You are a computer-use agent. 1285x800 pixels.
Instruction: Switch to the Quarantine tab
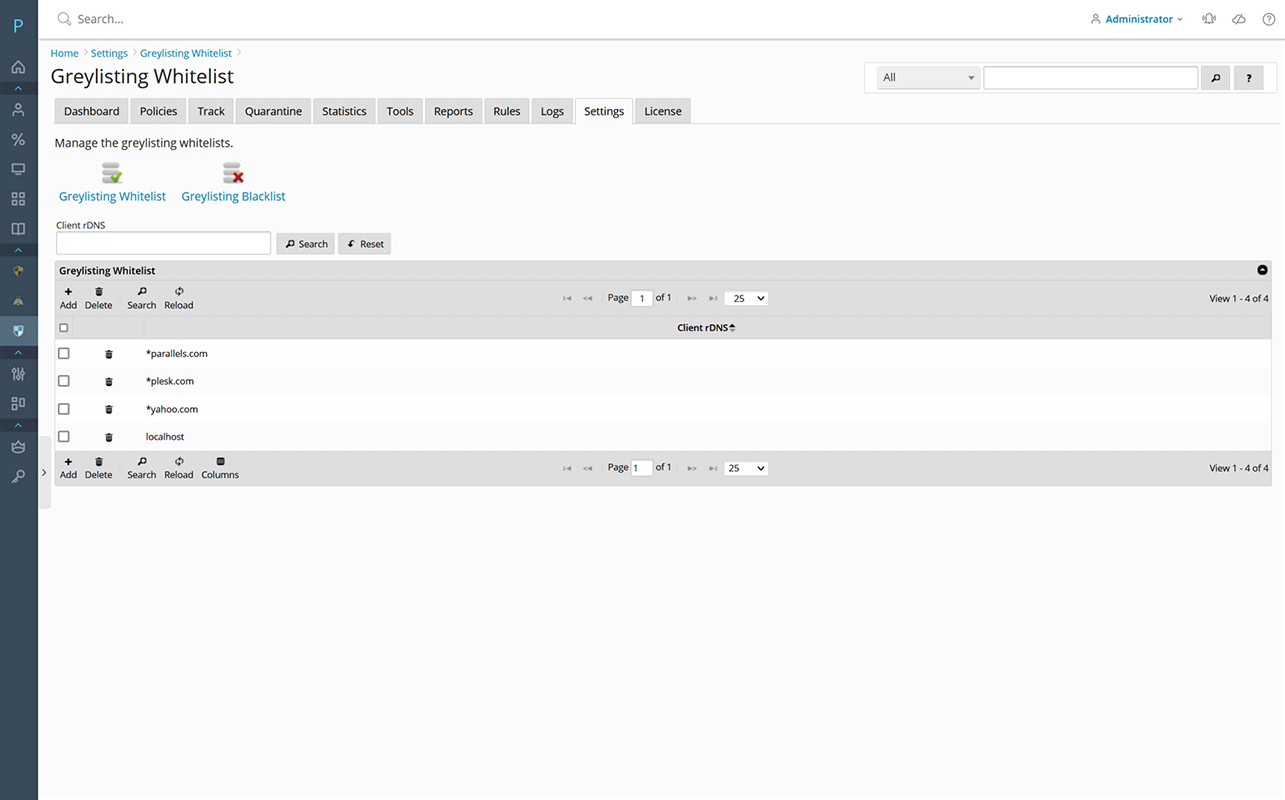(x=273, y=111)
